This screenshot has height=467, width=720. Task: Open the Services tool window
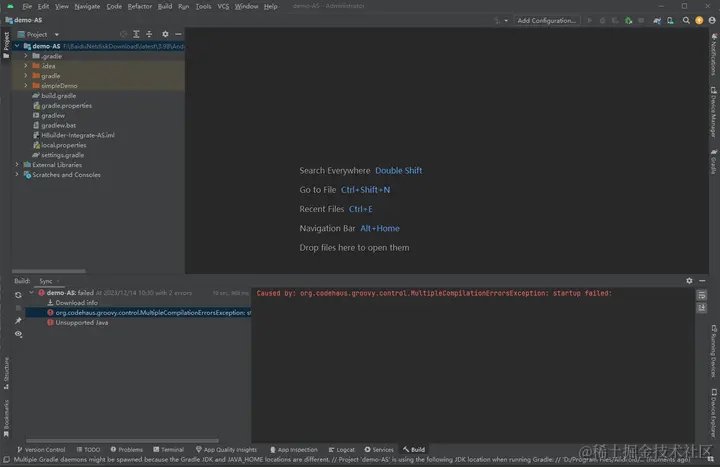tap(379, 450)
